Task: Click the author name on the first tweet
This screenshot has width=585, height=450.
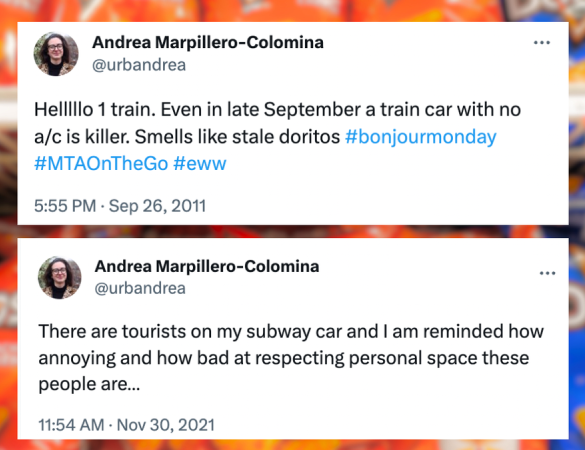Action: click(x=208, y=42)
